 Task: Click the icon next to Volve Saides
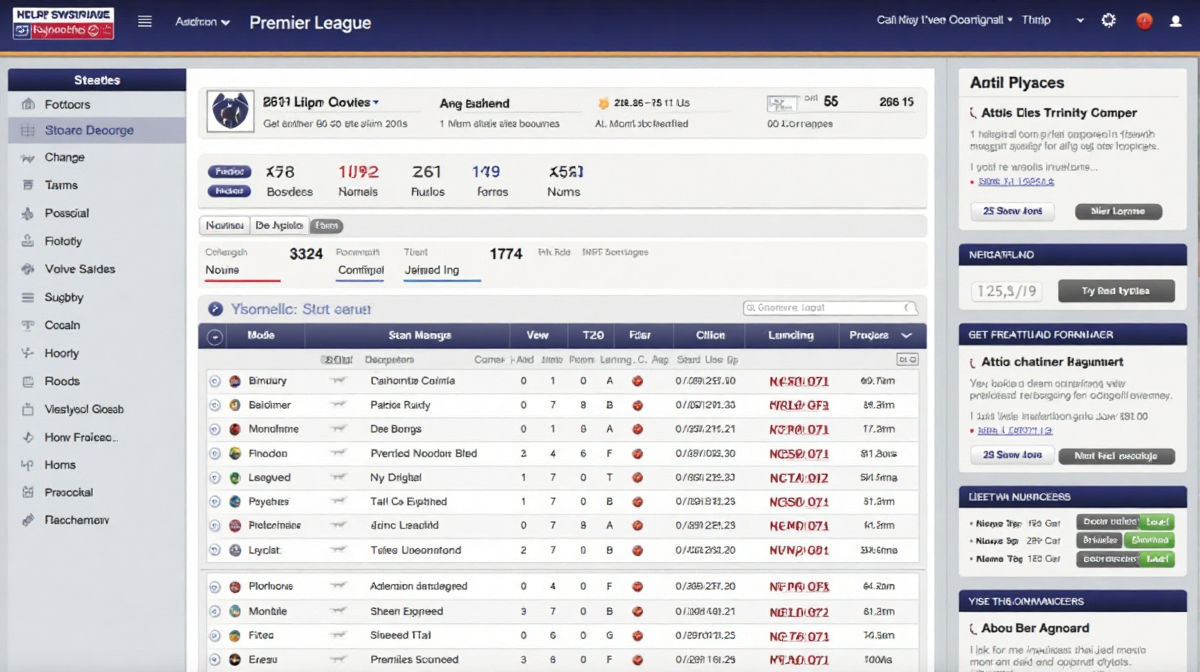[x=26, y=270]
